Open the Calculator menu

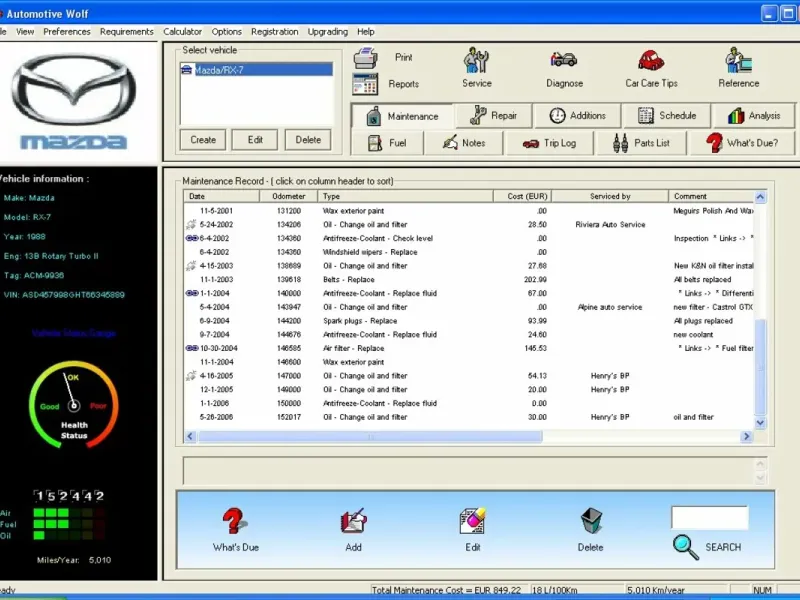tap(182, 32)
